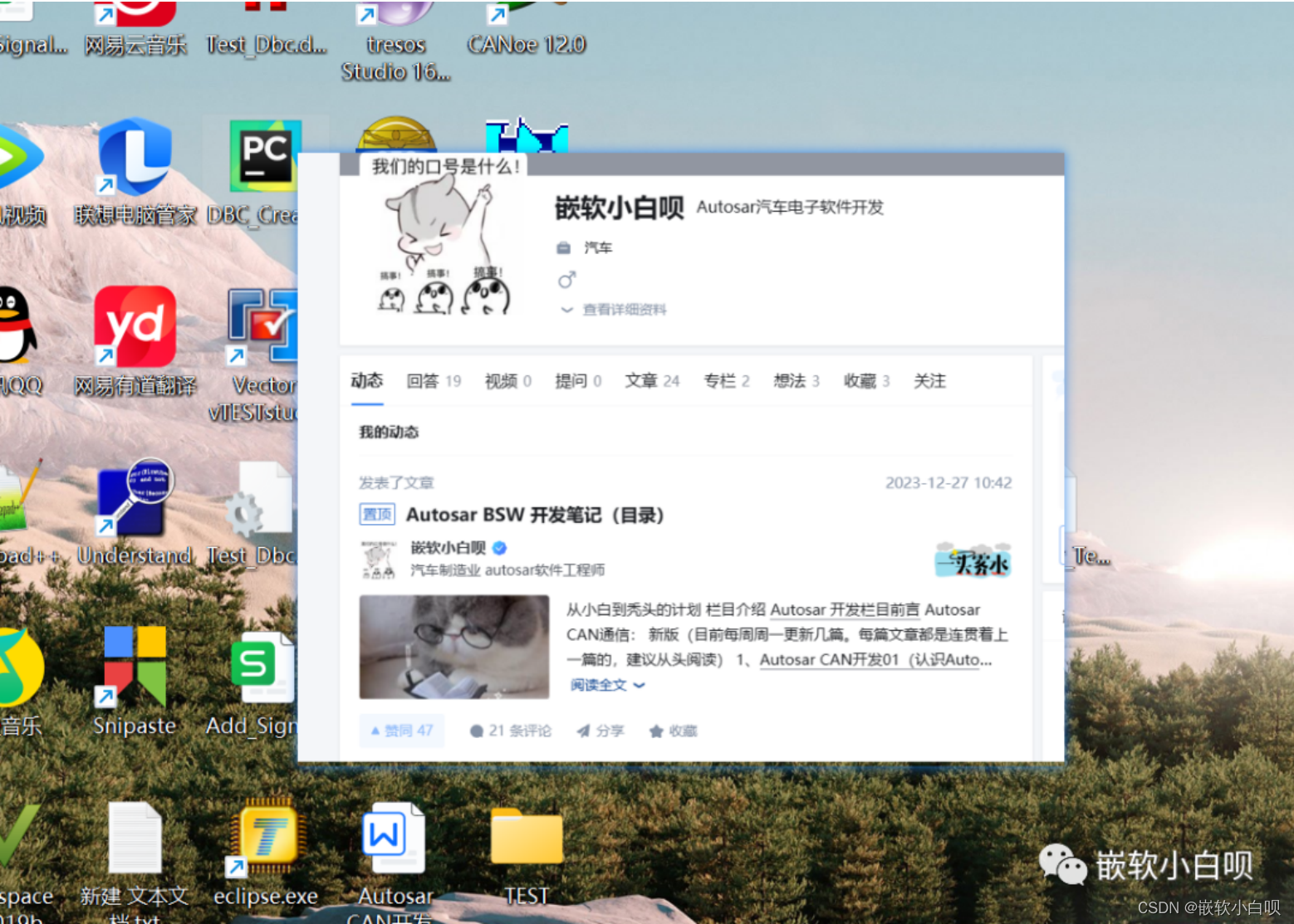The width and height of the screenshot is (1294, 924).
Task: Launch the eclipse.exe desktop shortcut
Action: [266, 853]
